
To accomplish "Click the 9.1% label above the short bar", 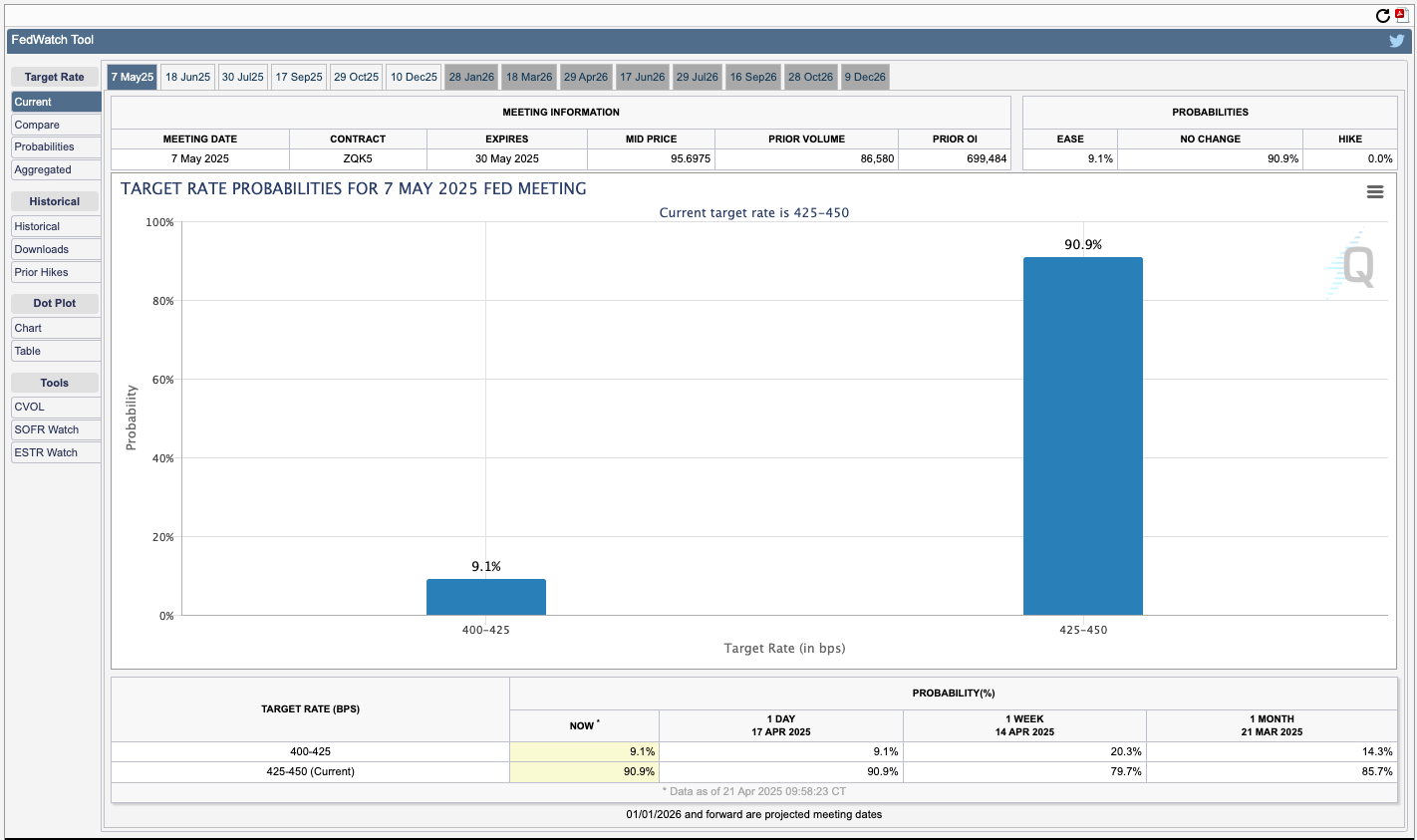I will [486, 567].
